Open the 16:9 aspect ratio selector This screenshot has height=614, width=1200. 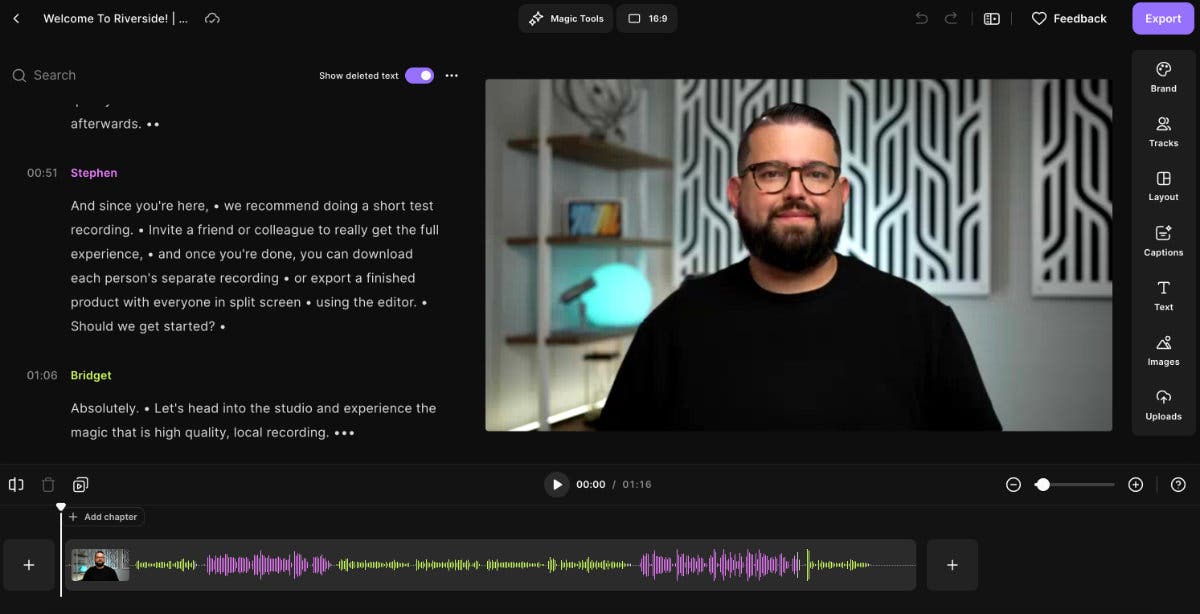647,18
